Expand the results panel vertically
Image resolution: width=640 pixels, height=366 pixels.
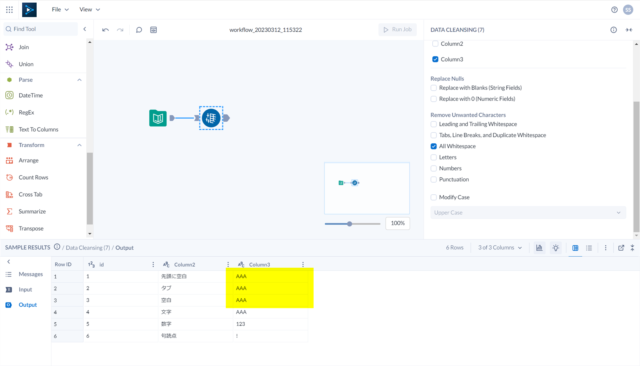tap(632, 248)
